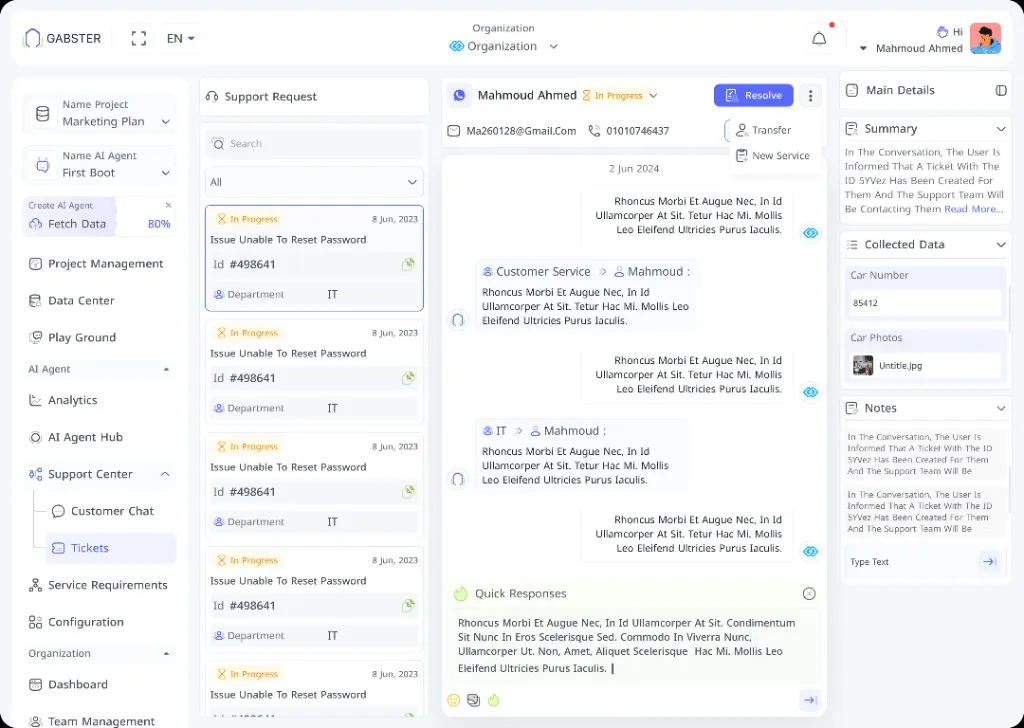Submit the note with the arrow icon
This screenshot has height=728, width=1024.
point(989,562)
